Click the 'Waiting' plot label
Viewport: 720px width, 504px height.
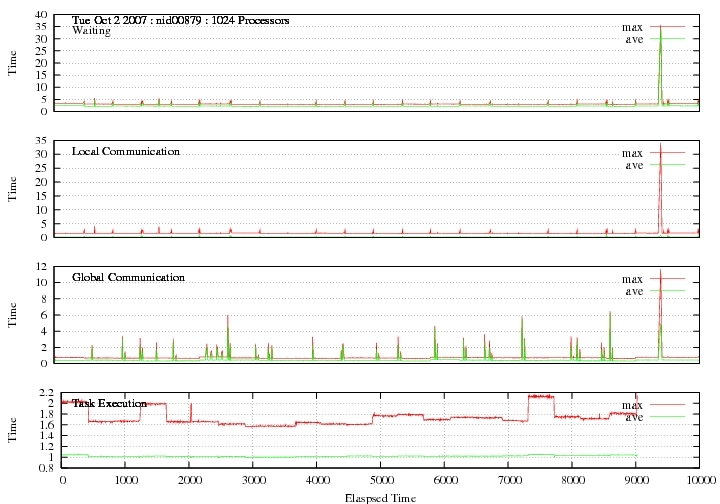click(91, 31)
